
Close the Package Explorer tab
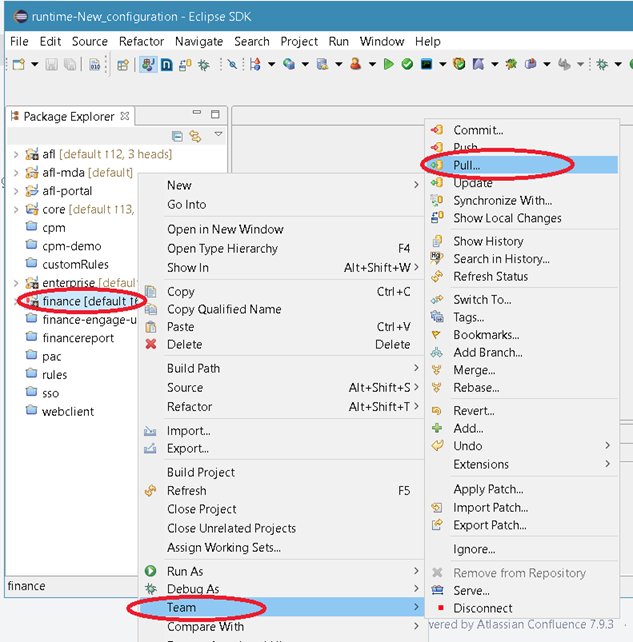coord(125,116)
